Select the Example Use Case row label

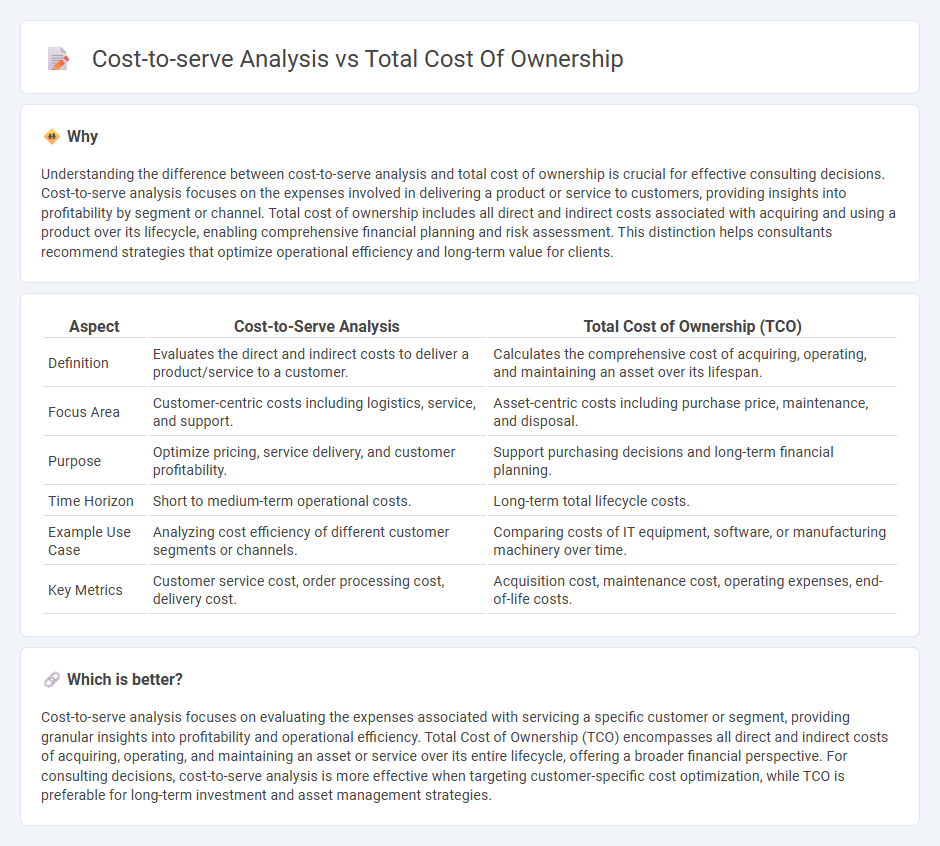pos(89,541)
